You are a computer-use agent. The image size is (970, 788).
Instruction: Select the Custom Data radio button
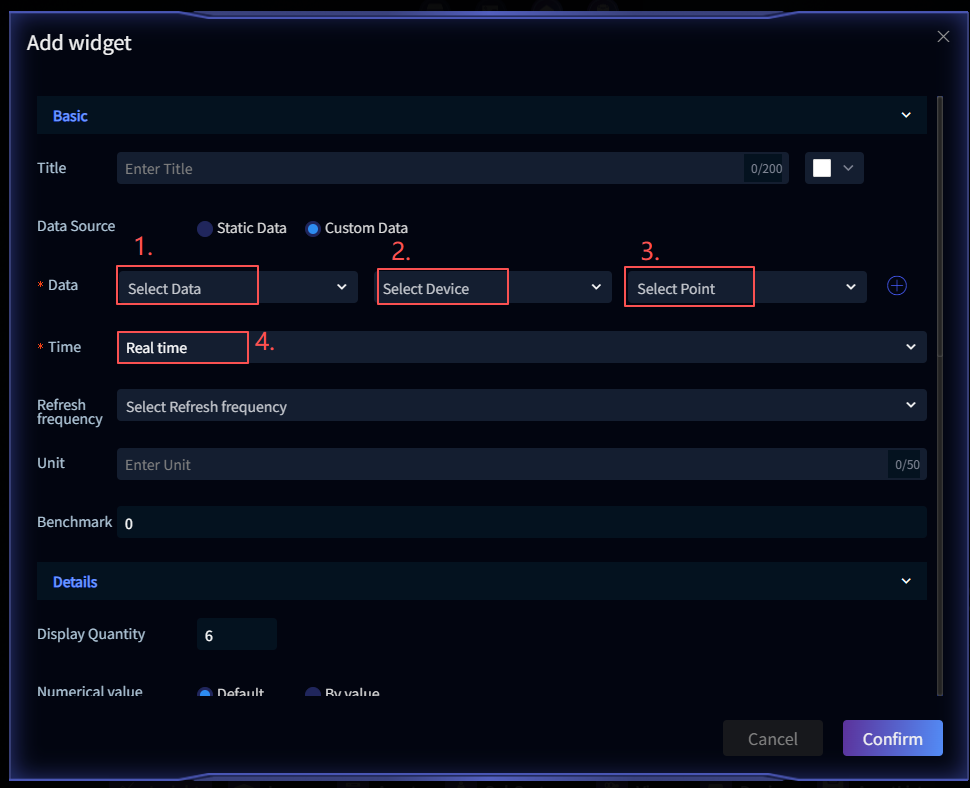point(313,229)
